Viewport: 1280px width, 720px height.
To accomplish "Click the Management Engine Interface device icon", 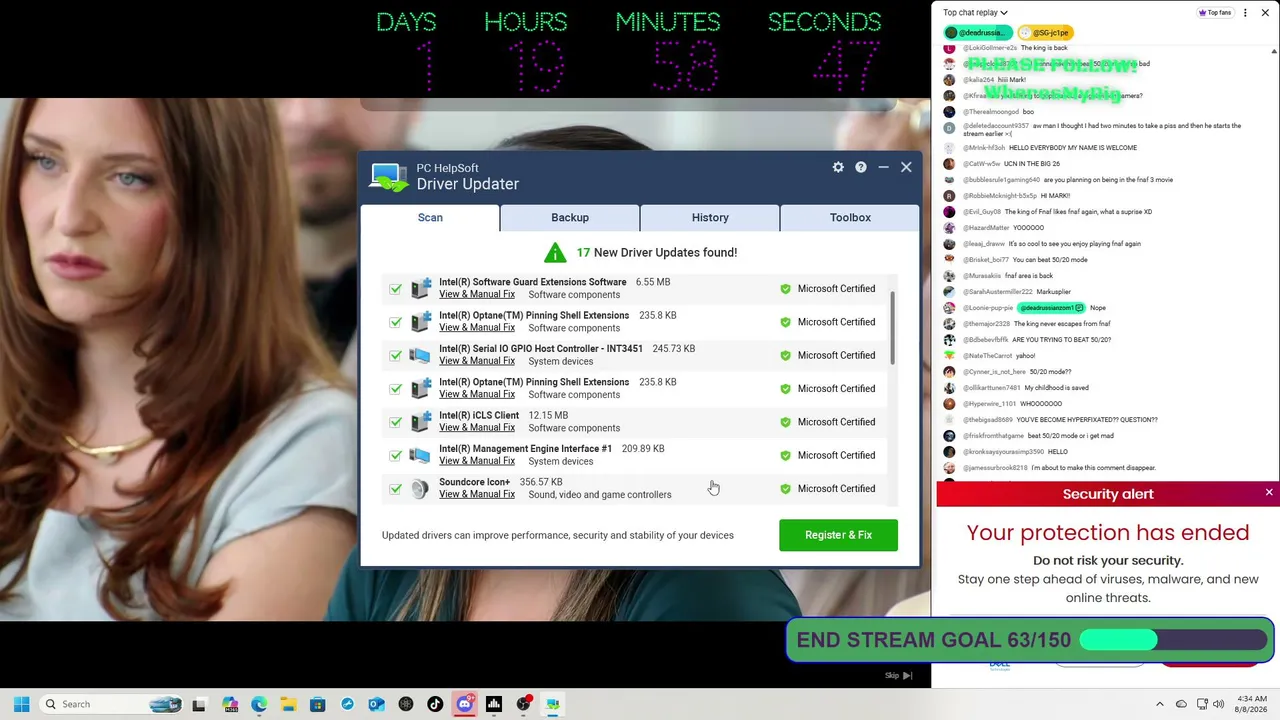I will [421, 455].
